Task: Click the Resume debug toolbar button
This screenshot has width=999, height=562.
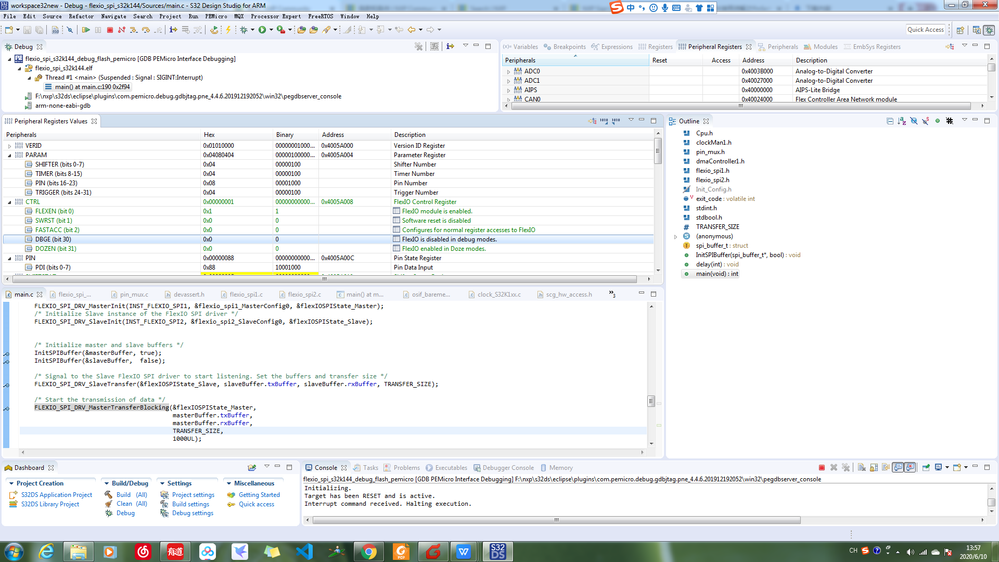Action: tap(86, 30)
